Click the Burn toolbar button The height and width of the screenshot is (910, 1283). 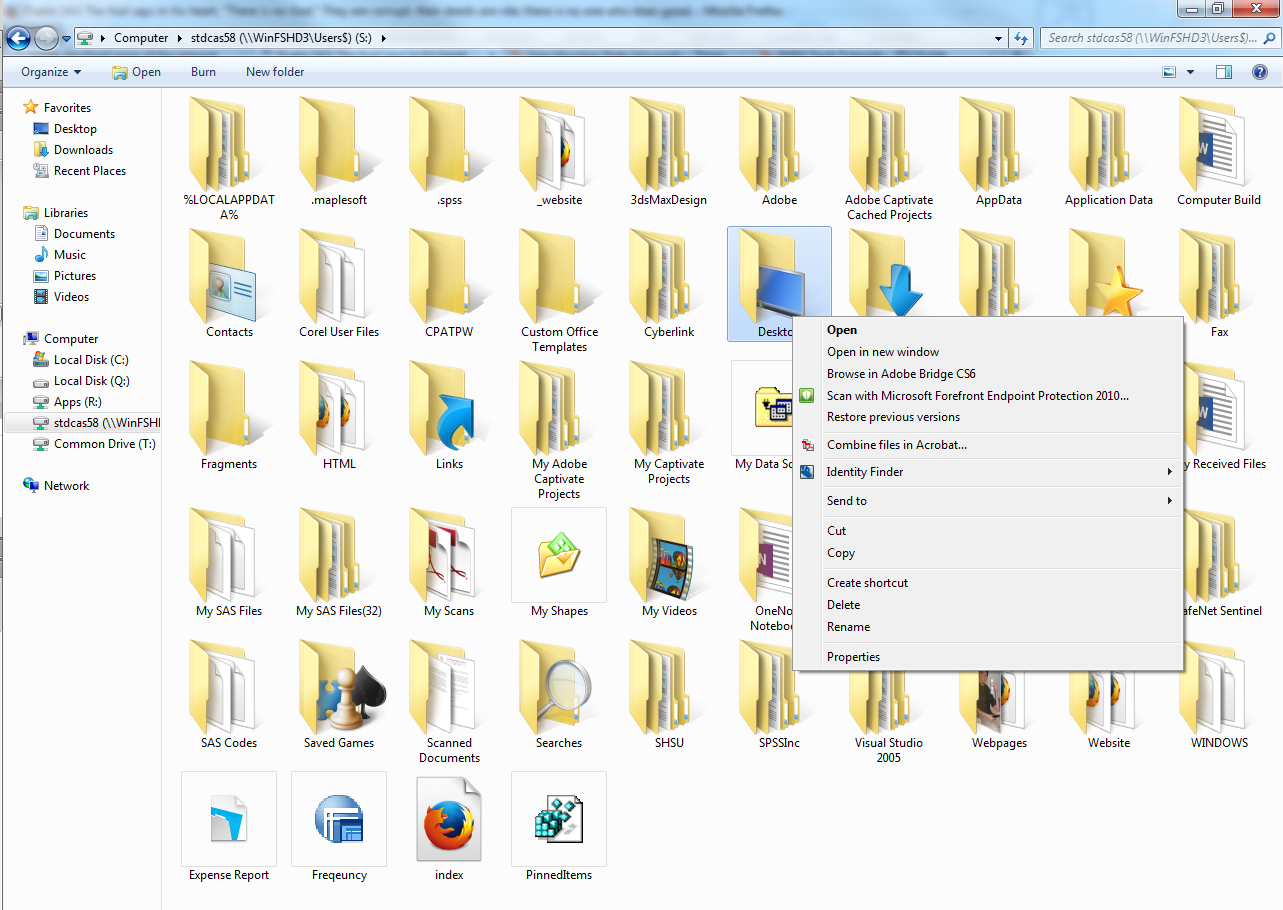coord(203,71)
